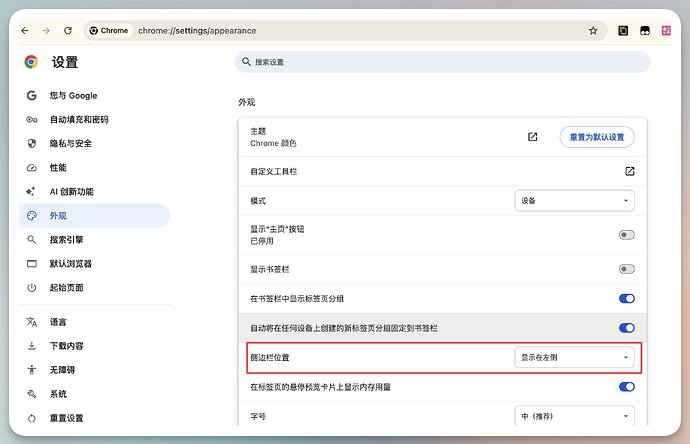The height and width of the screenshot is (444, 690).
Task: Click the shield icon for privacy
Action: (x=32, y=143)
